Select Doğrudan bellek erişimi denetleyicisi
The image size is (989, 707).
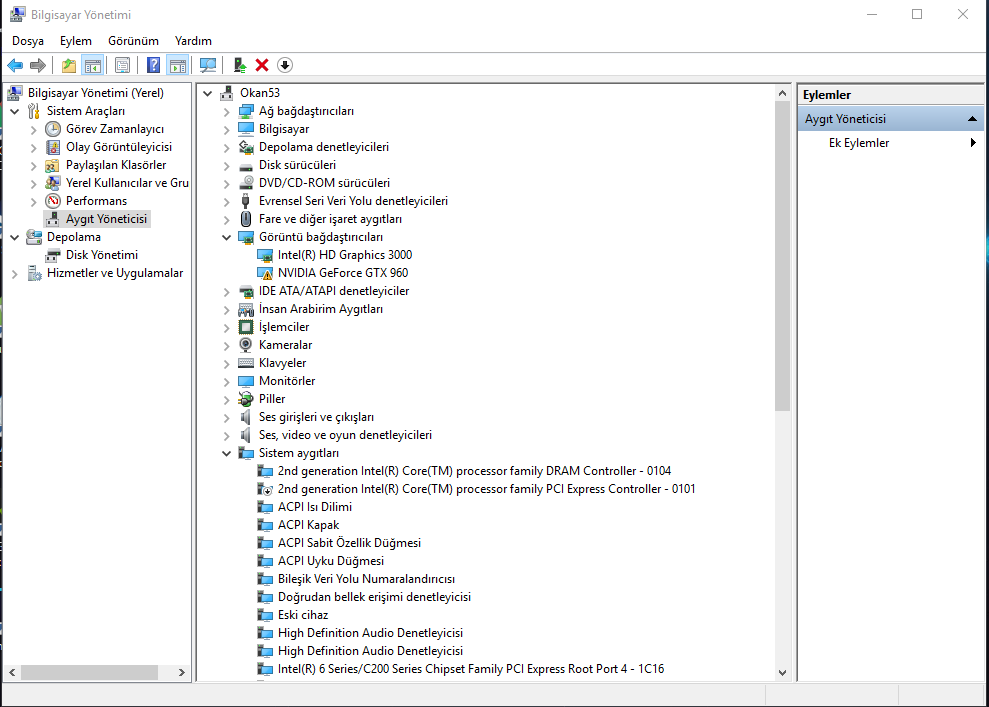pos(375,597)
